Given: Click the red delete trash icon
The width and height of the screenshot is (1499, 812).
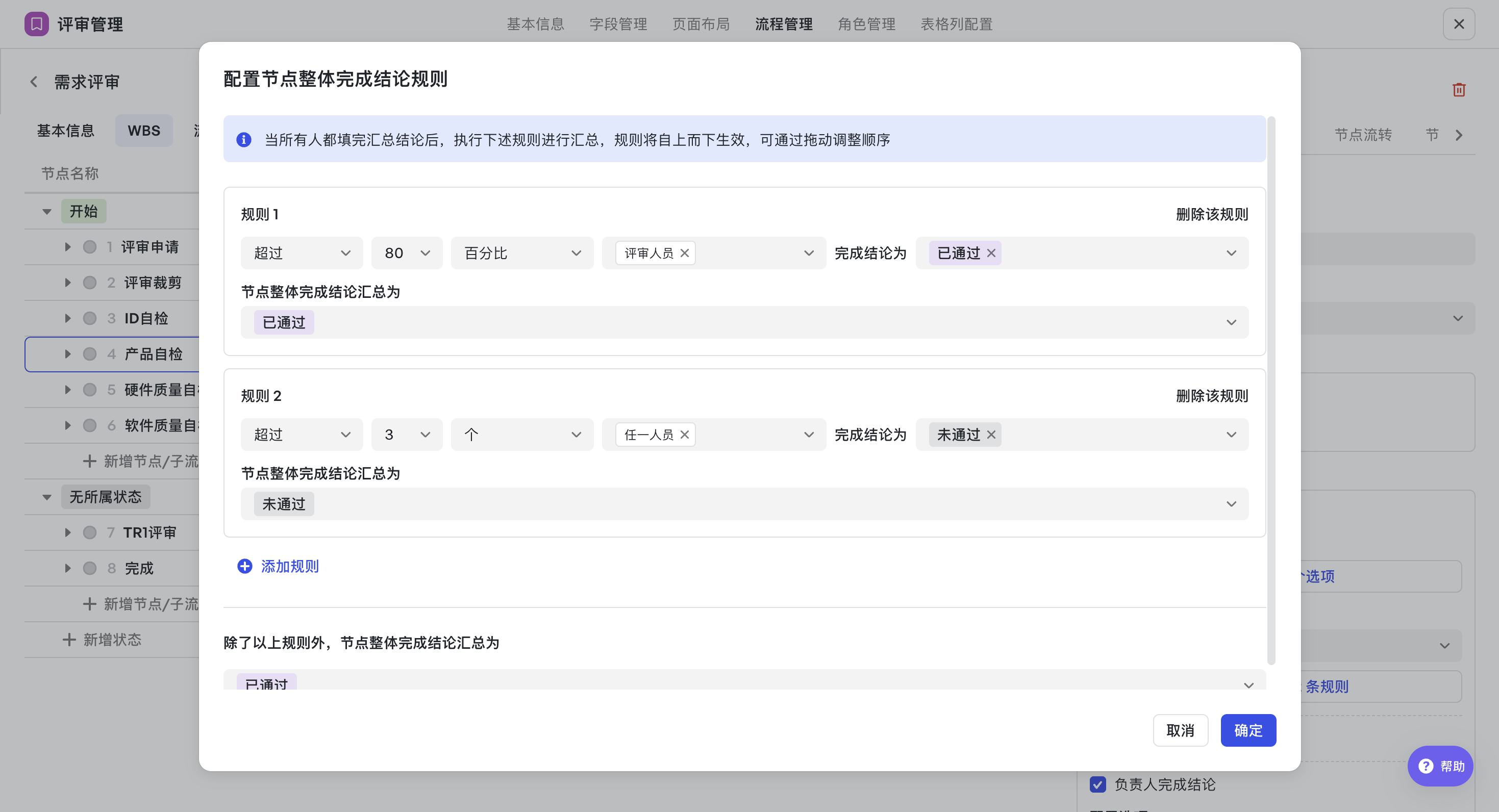Looking at the screenshot, I should [1458, 90].
